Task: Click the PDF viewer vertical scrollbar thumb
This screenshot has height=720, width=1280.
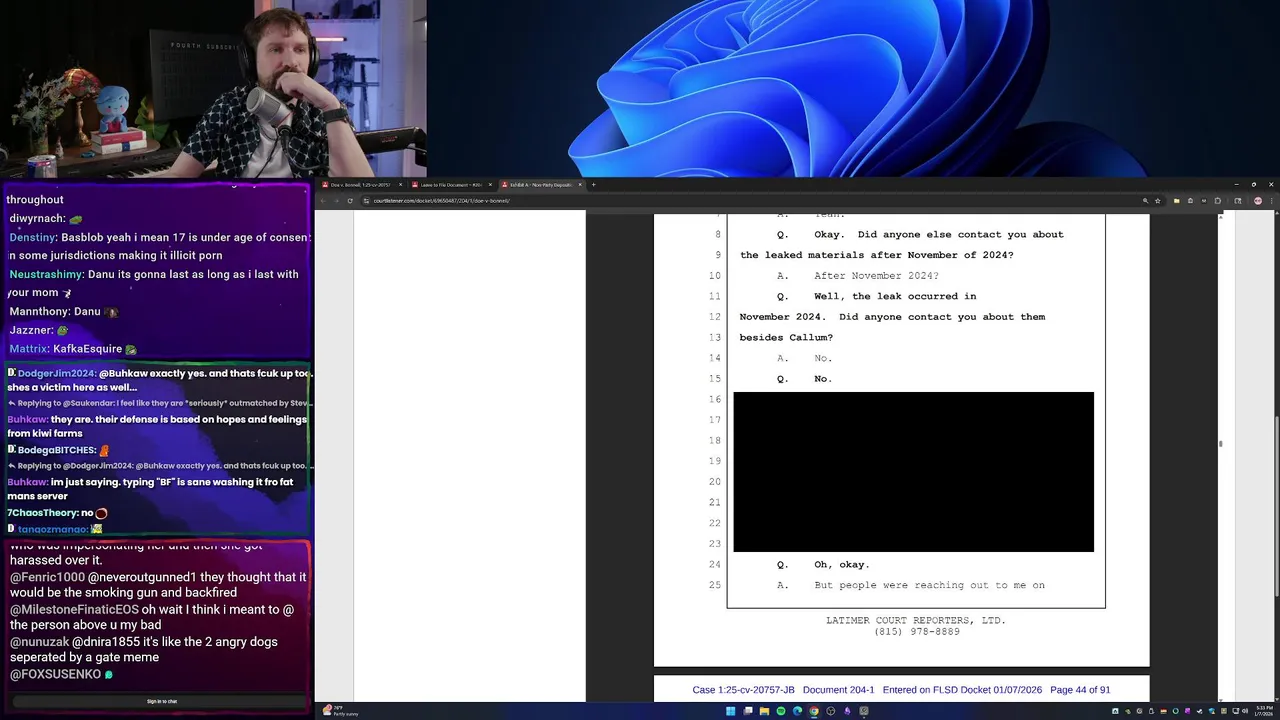Action: [1220, 444]
